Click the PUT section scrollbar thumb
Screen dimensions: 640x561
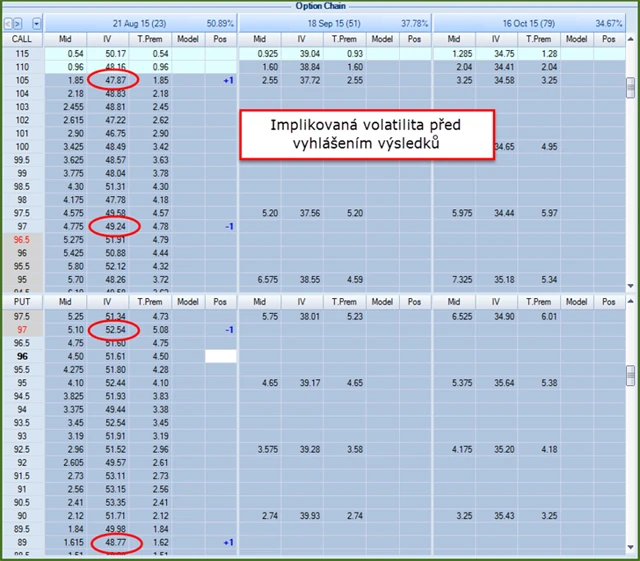[x=631, y=375]
